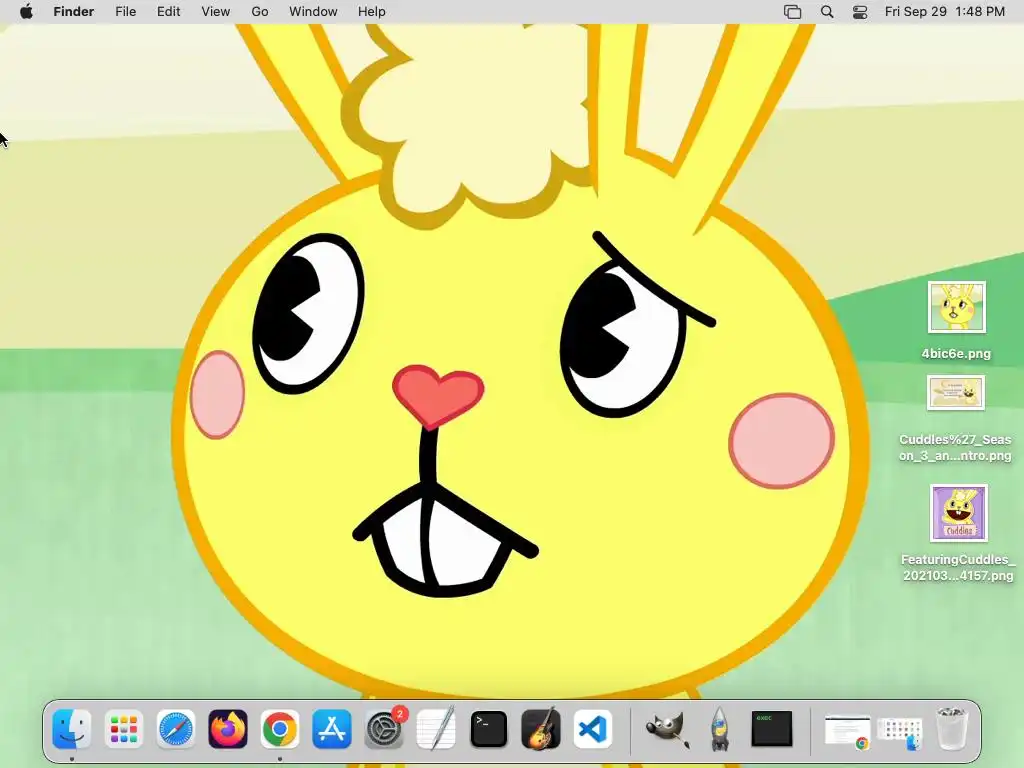Open the App Store icon

(x=332, y=729)
